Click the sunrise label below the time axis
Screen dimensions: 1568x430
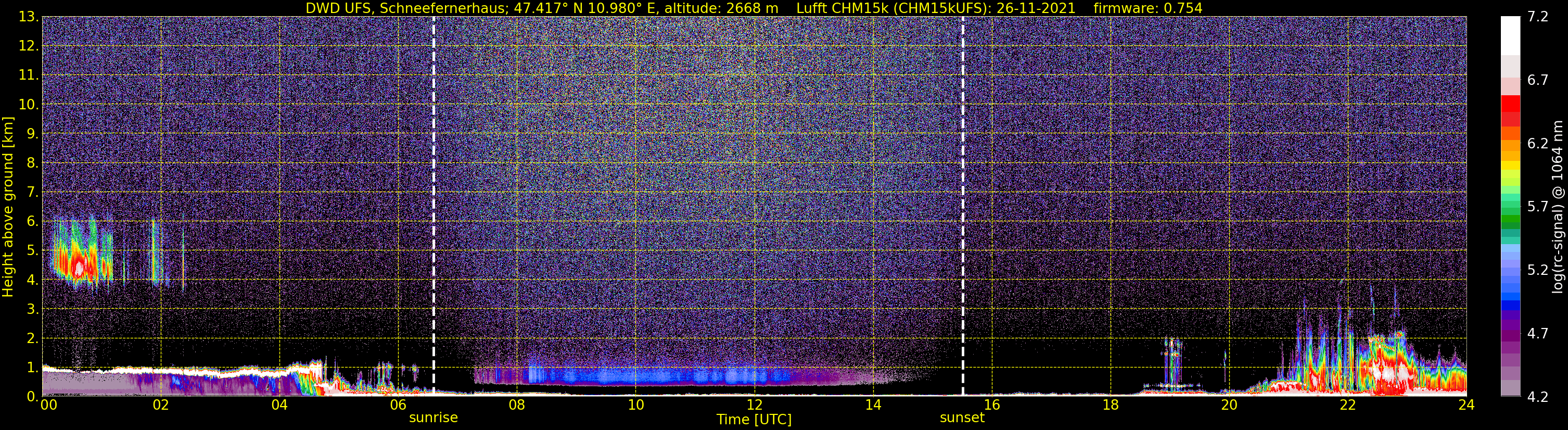coord(433,417)
